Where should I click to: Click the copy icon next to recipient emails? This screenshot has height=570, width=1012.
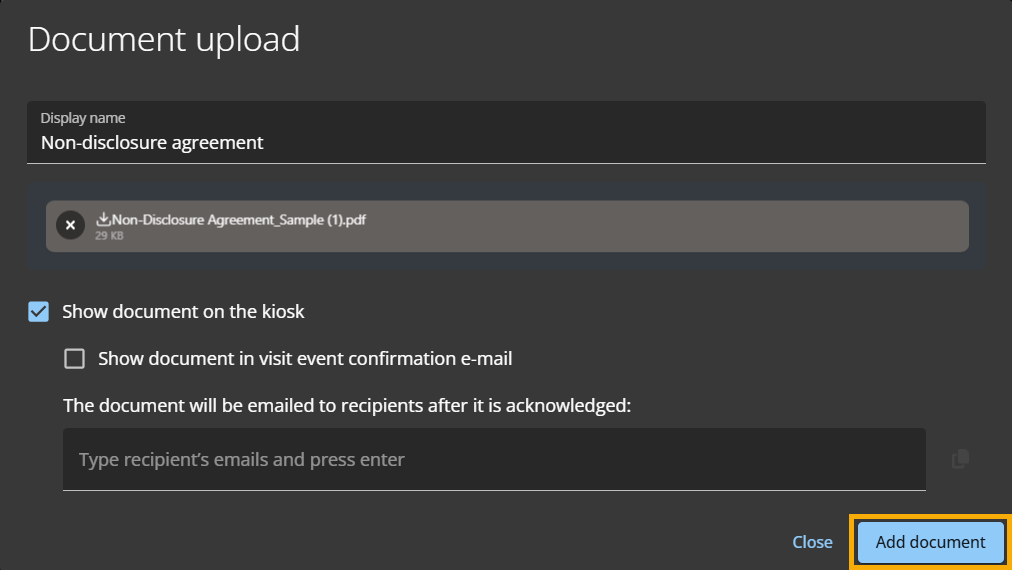tap(960, 459)
